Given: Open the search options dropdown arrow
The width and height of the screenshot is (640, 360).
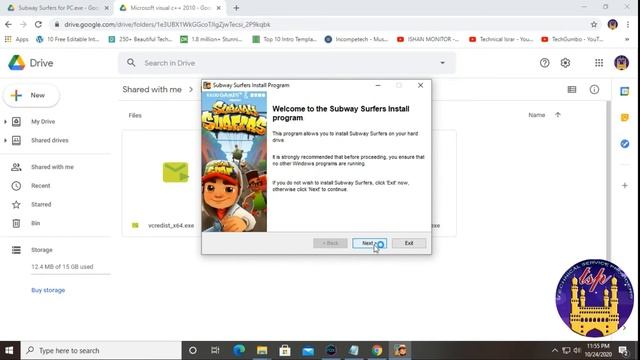Looking at the screenshot, I should pos(442,63).
